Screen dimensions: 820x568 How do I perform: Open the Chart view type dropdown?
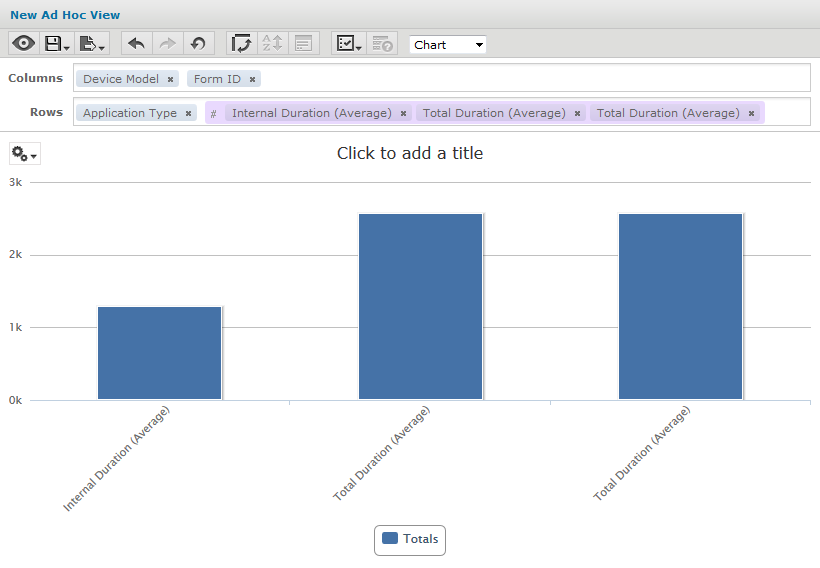tap(448, 45)
